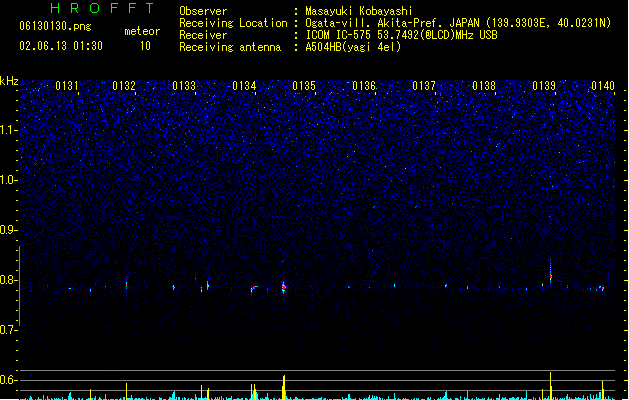Click the 0136 time marker
Screen dimensions: 629x400
(364, 86)
